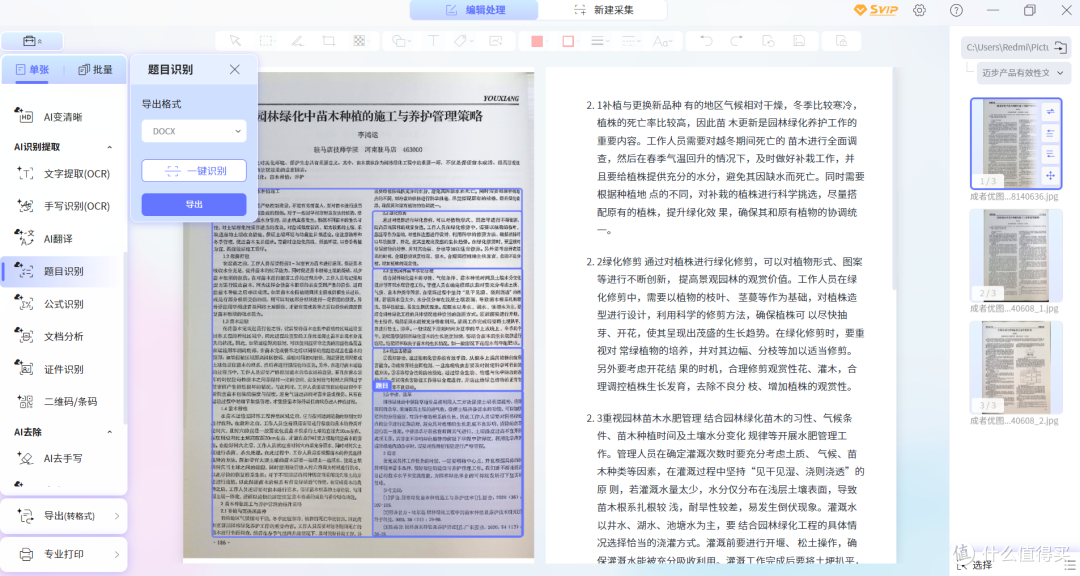Collapse the AI去除 section

coord(110,432)
